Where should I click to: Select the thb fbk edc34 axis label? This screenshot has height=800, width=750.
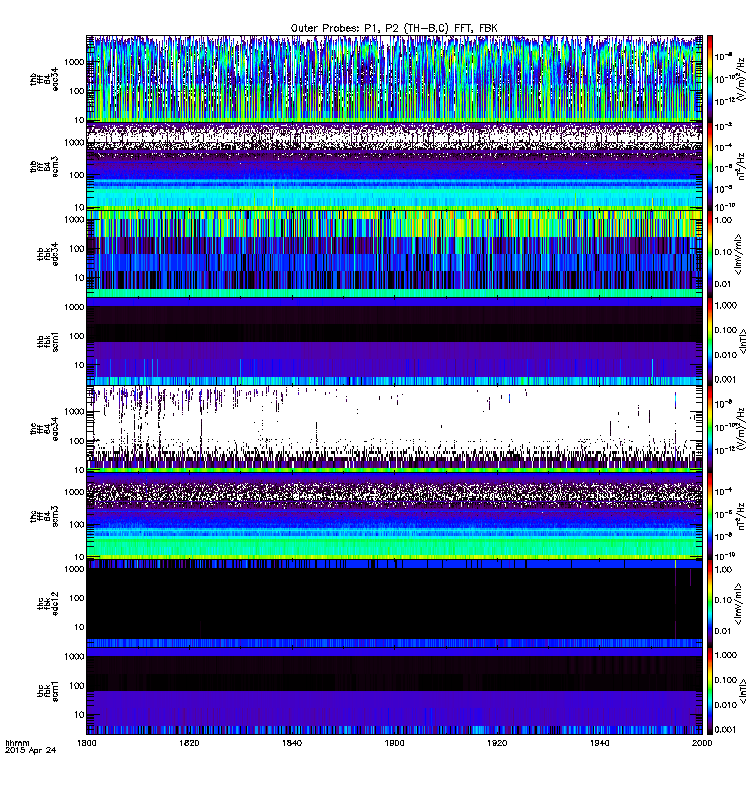48,254
